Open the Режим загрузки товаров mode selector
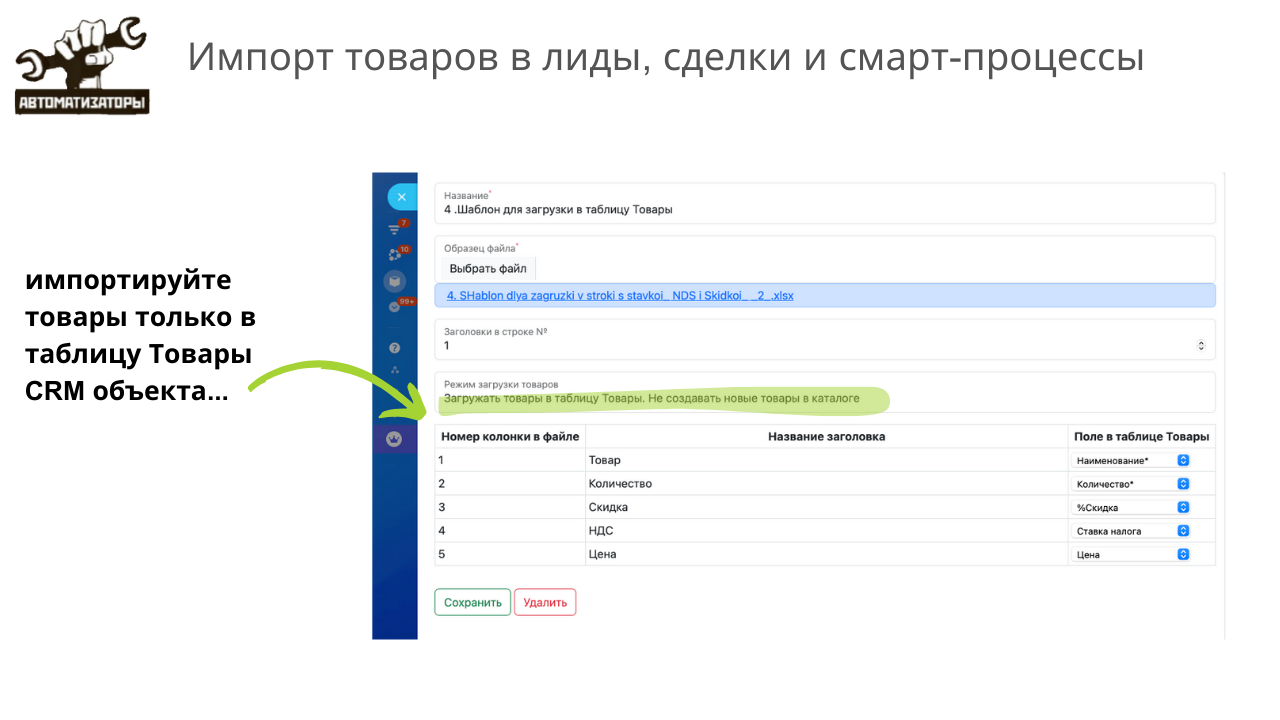The width and height of the screenshot is (1280, 720). (825, 392)
